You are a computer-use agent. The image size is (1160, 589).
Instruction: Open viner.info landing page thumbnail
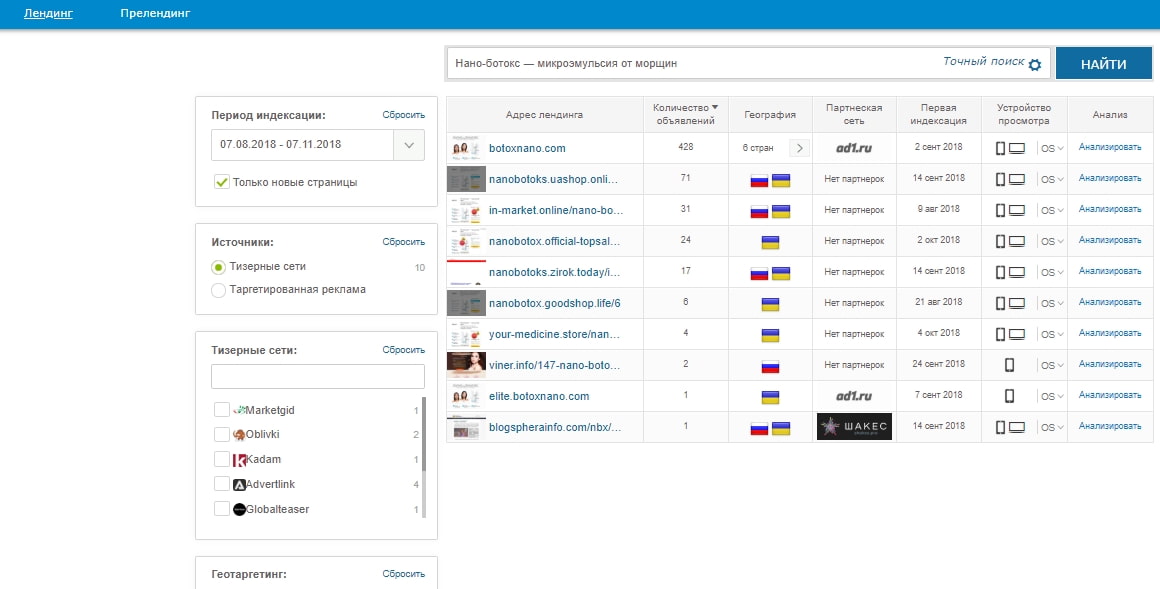(466, 365)
